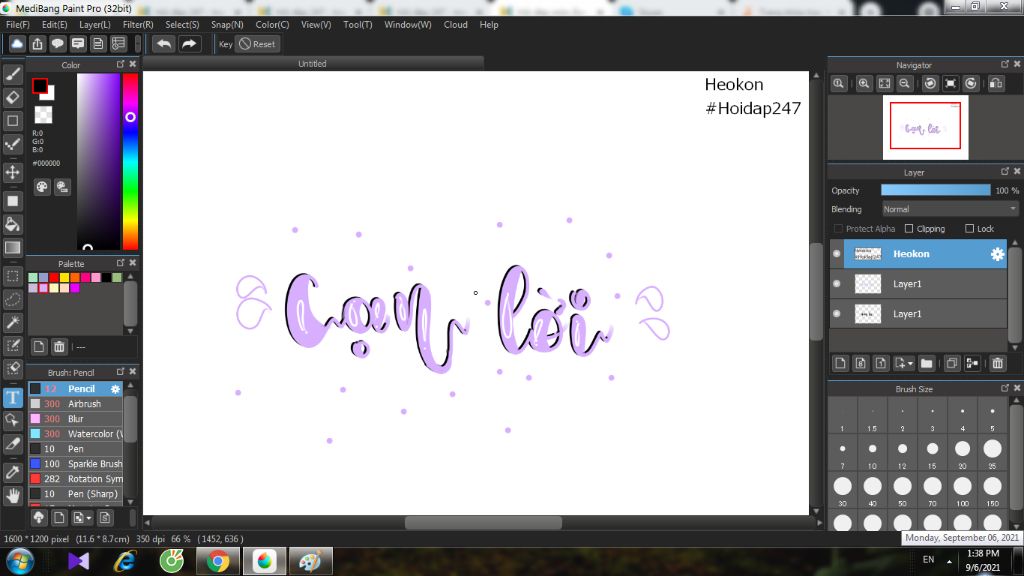Click the cloud icon in top toolbar
Image resolution: width=1024 pixels, height=576 pixels.
coord(17,44)
